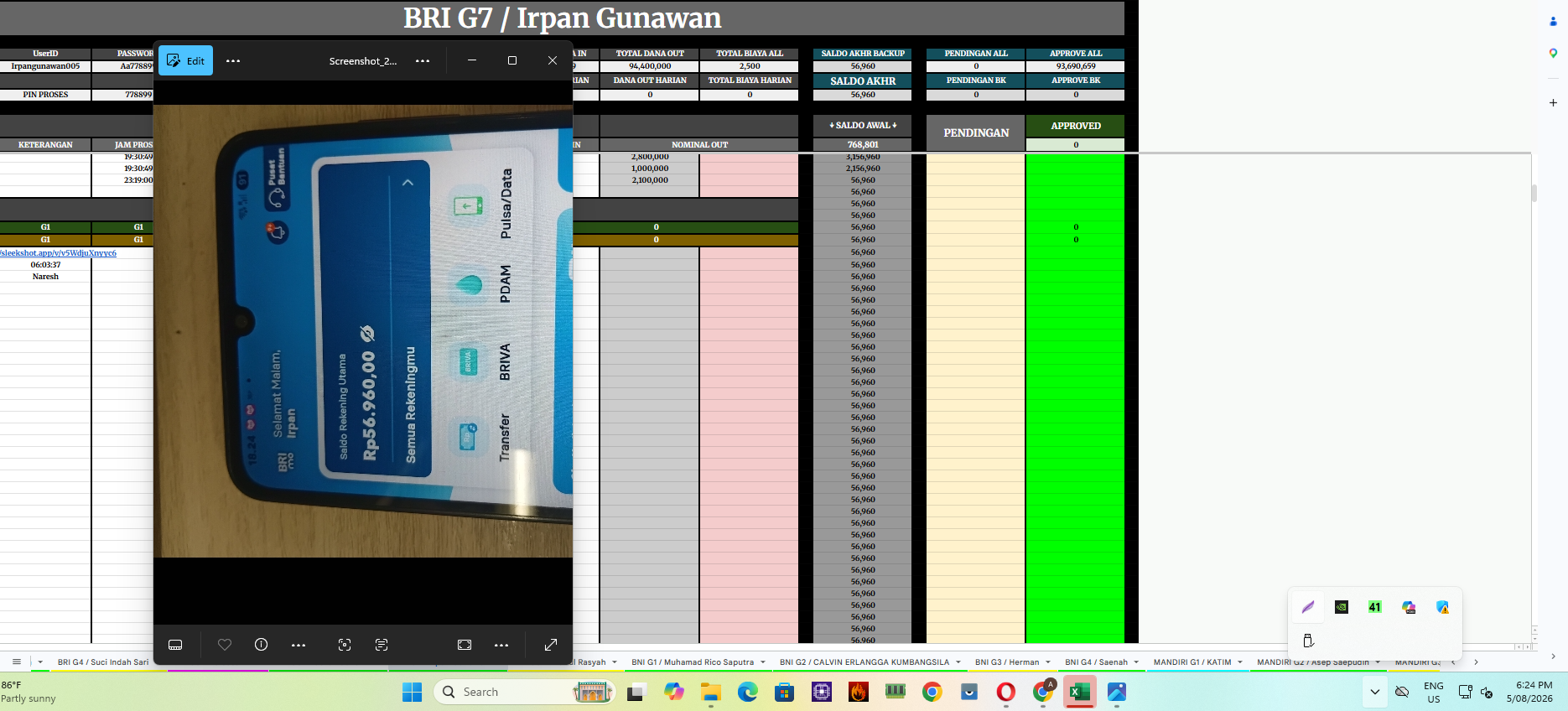Select the 93,690,659 approve all cell

[x=1076, y=66]
